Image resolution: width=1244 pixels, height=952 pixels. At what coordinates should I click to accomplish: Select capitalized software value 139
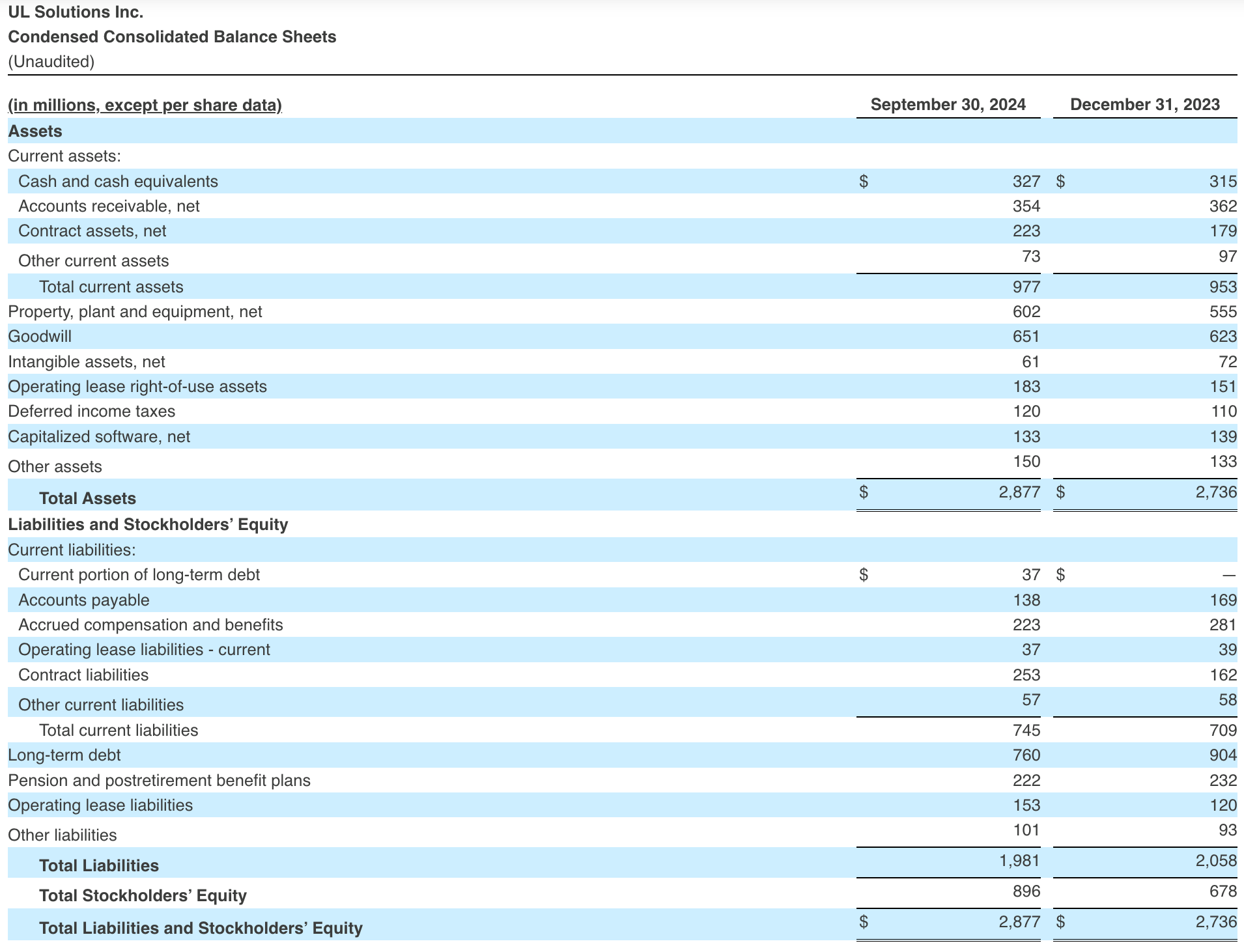[1223, 436]
